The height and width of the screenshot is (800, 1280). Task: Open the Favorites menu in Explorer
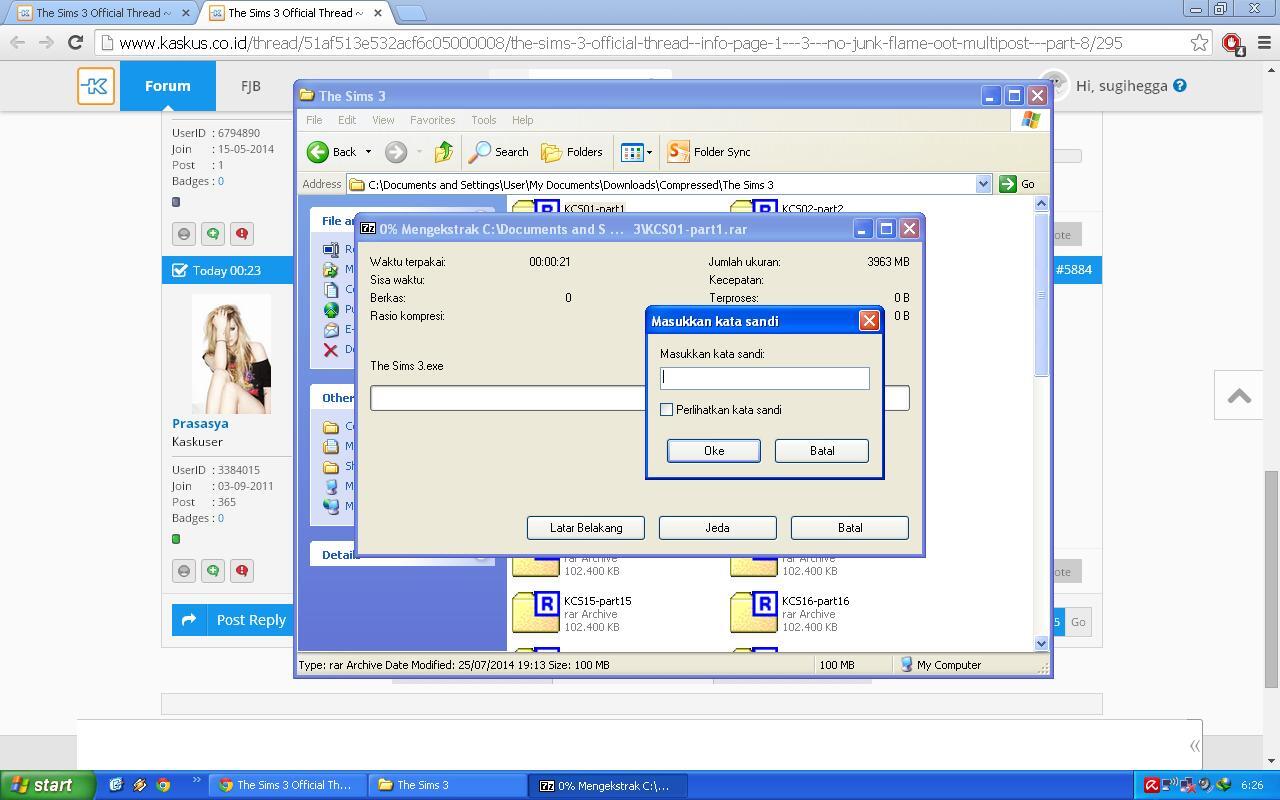tap(432, 120)
